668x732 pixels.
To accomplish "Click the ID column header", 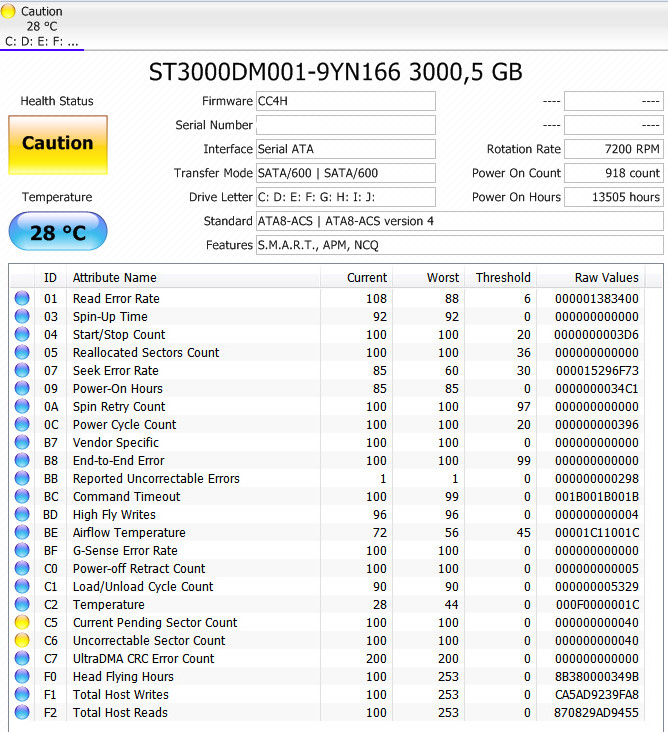I will click(x=50, y=278).
